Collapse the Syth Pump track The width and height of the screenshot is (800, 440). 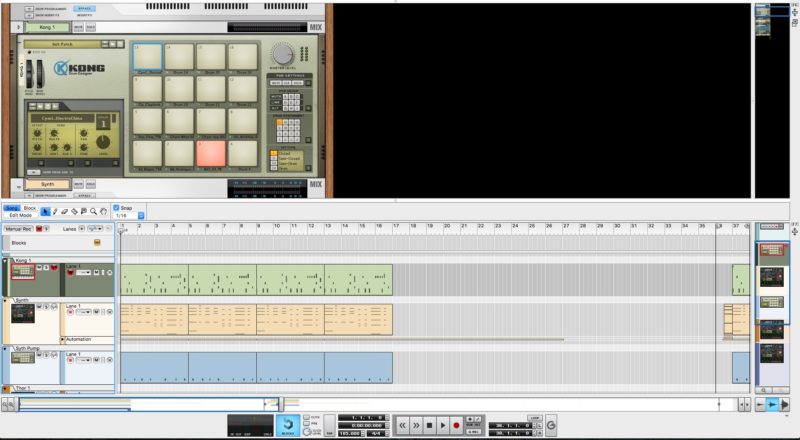click(x=6, y=349)
